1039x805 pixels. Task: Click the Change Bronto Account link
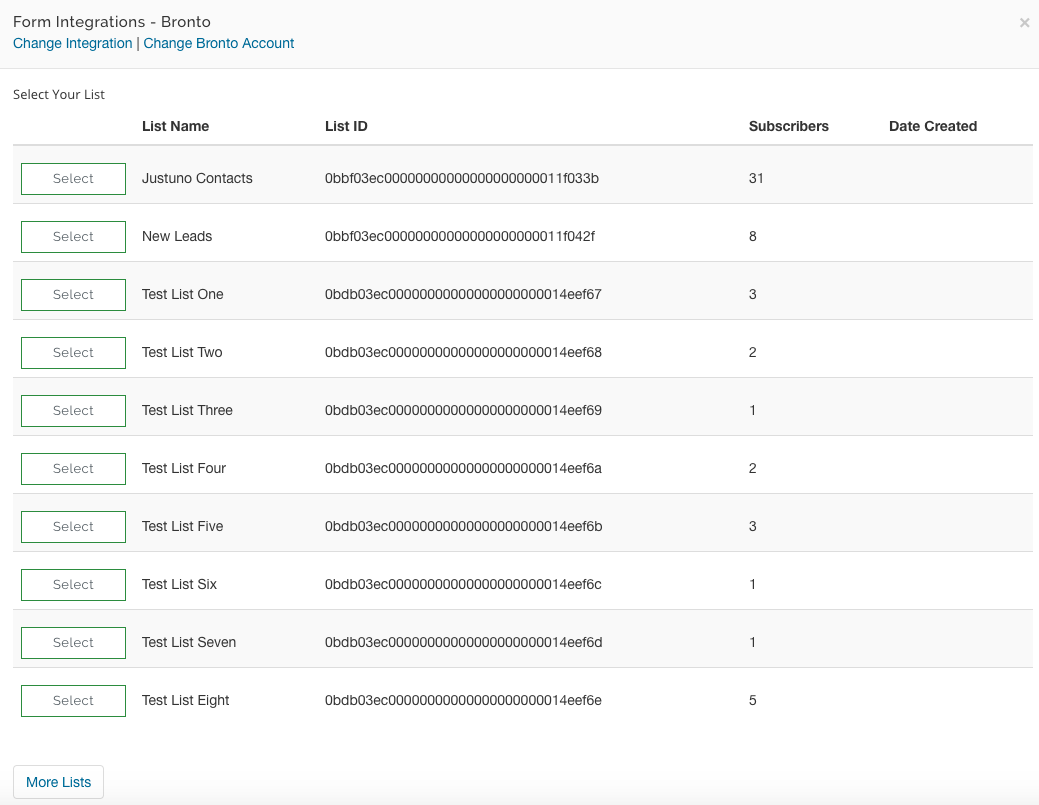click(219, 43)
